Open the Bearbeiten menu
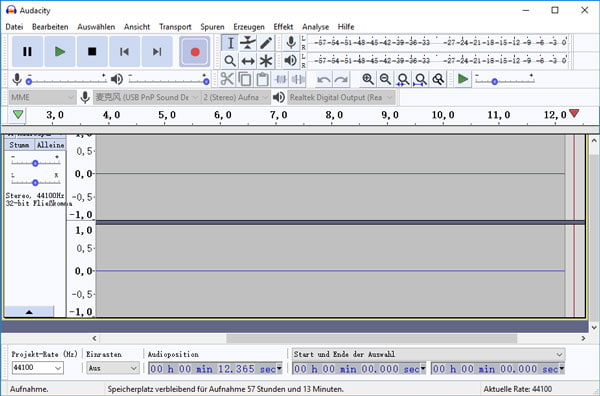The width and height of the screenshot is (600, 396). tap(50, 27)
